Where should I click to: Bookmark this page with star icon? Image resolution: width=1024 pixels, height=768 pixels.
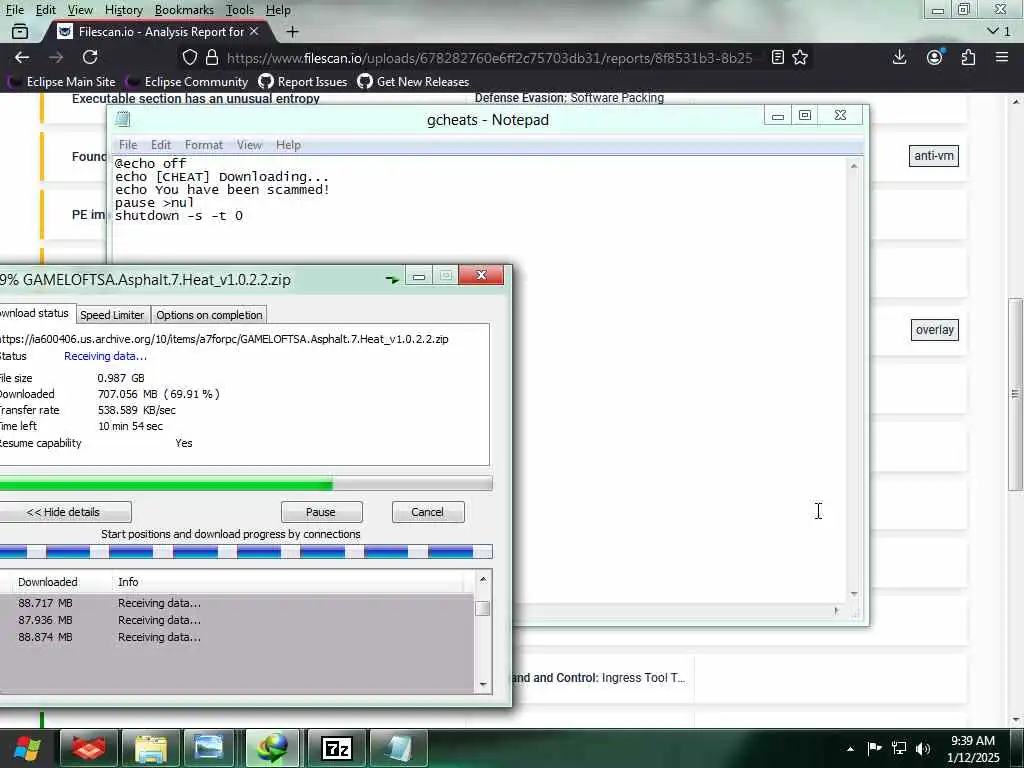[x=800, y=57]
